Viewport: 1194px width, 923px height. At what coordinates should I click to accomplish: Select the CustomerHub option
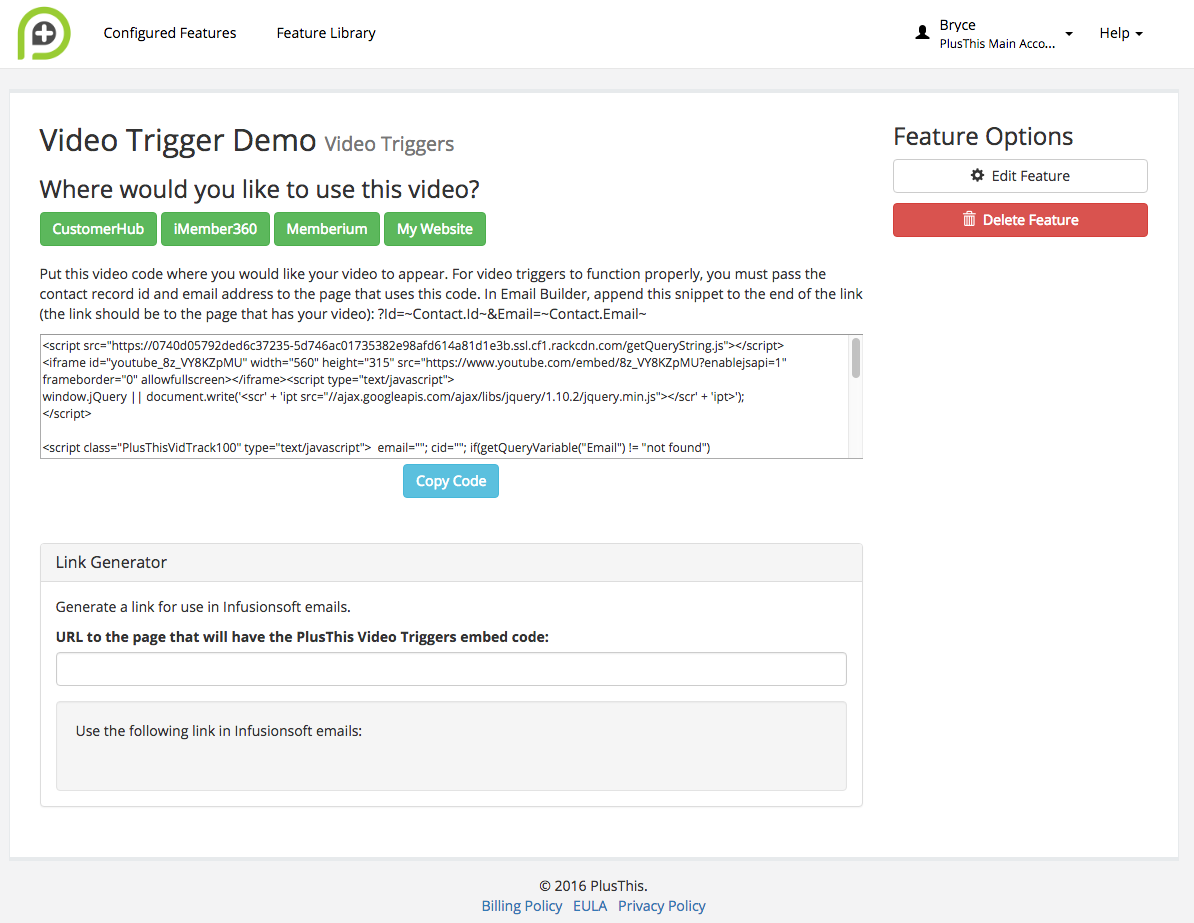[x=98, y=228]
